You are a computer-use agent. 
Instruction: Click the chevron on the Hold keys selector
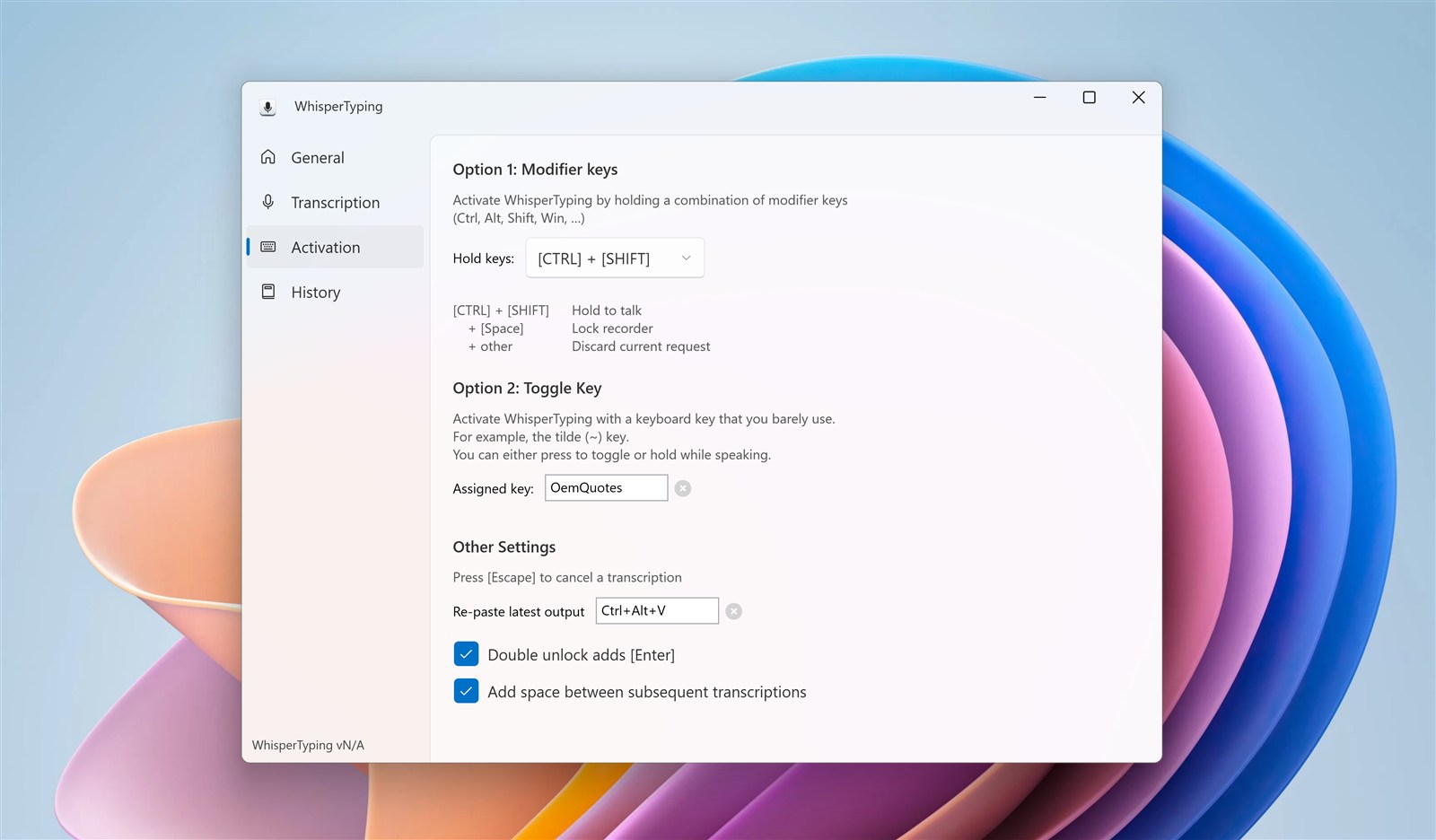(686, 258)
